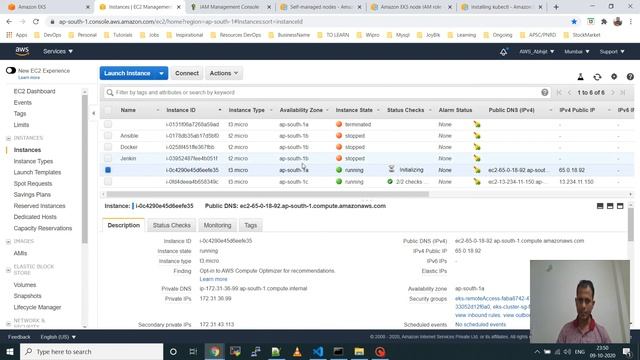The image size is (640, 360).
Task: Set details pane to half-height layout icon
Action: 610,206
